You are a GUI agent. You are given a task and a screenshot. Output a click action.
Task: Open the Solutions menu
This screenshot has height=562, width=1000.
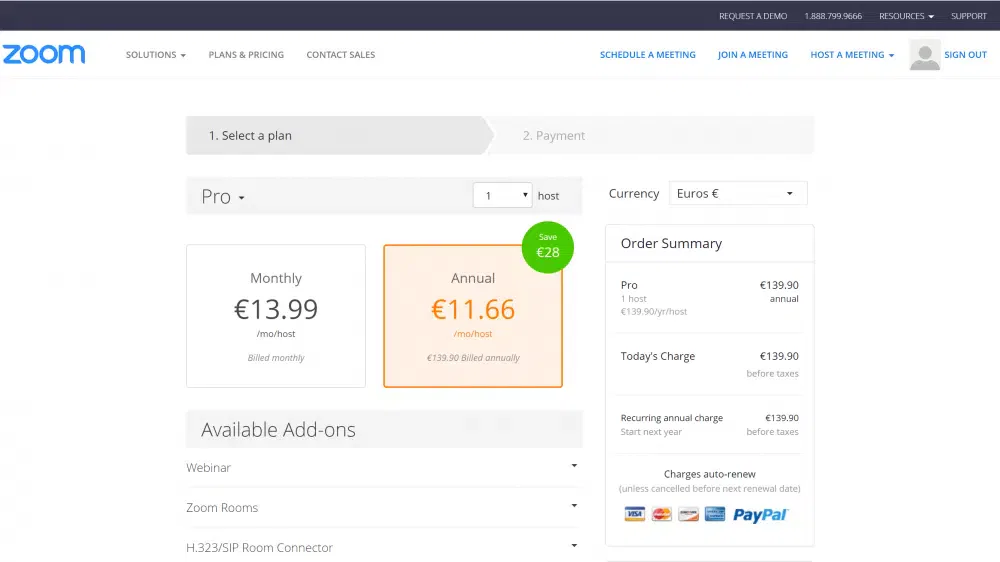tap(155, 55)
